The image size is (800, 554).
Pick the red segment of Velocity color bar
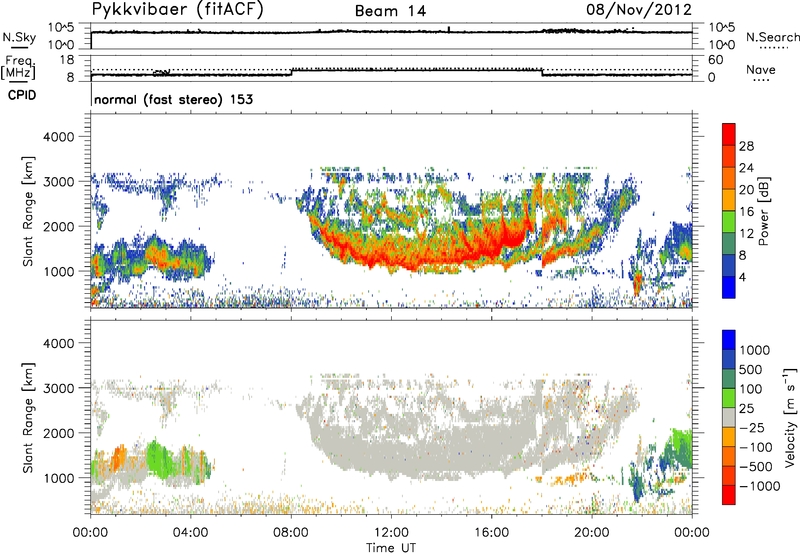tap(729, 495)
